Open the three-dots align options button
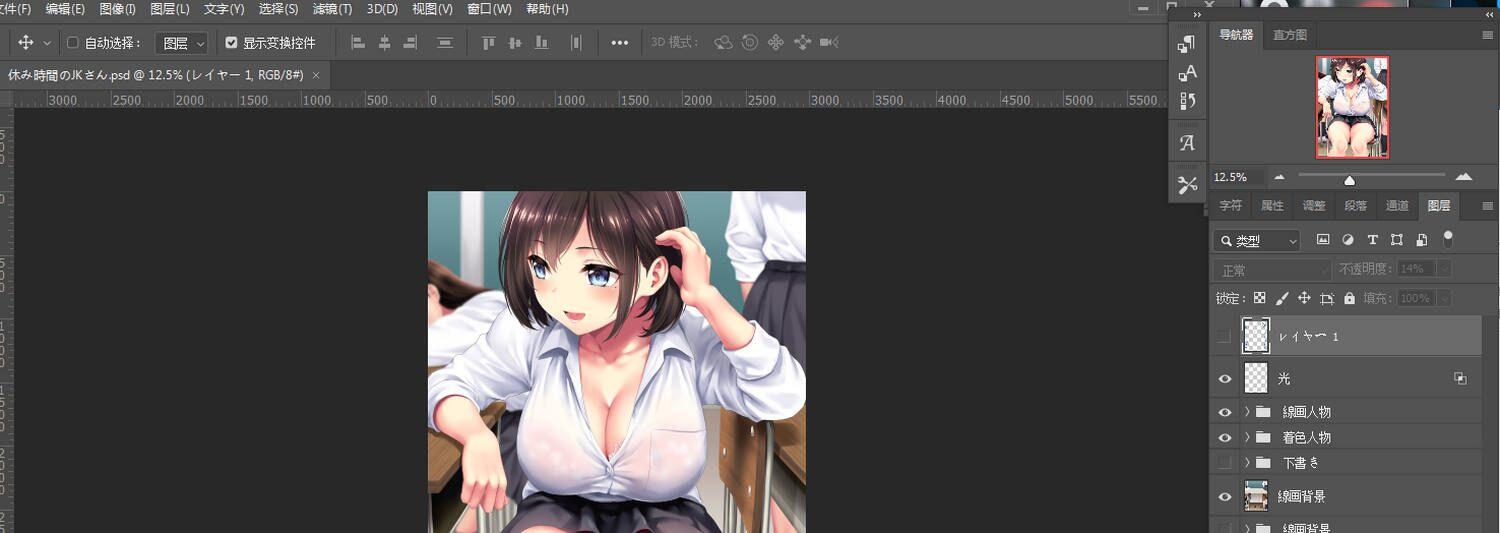This screenshot has height=533, width=1500. tap(620, 43)
